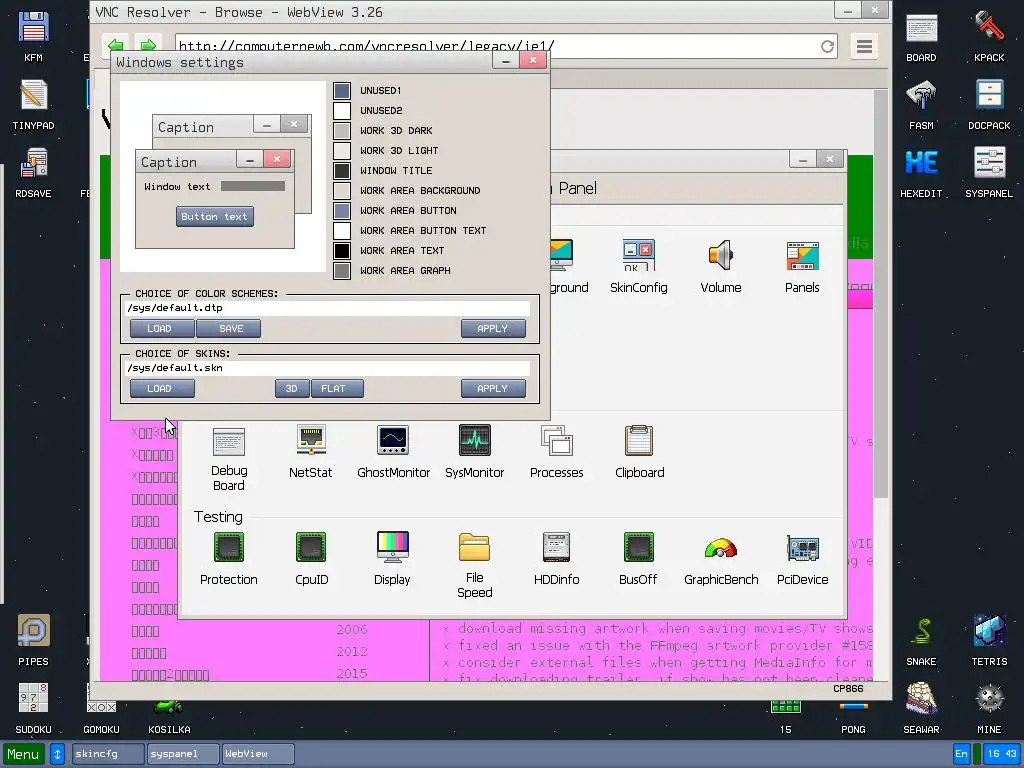Open Clipboard in the system panel
The image size is (1024, 768).
pos(639,451)
